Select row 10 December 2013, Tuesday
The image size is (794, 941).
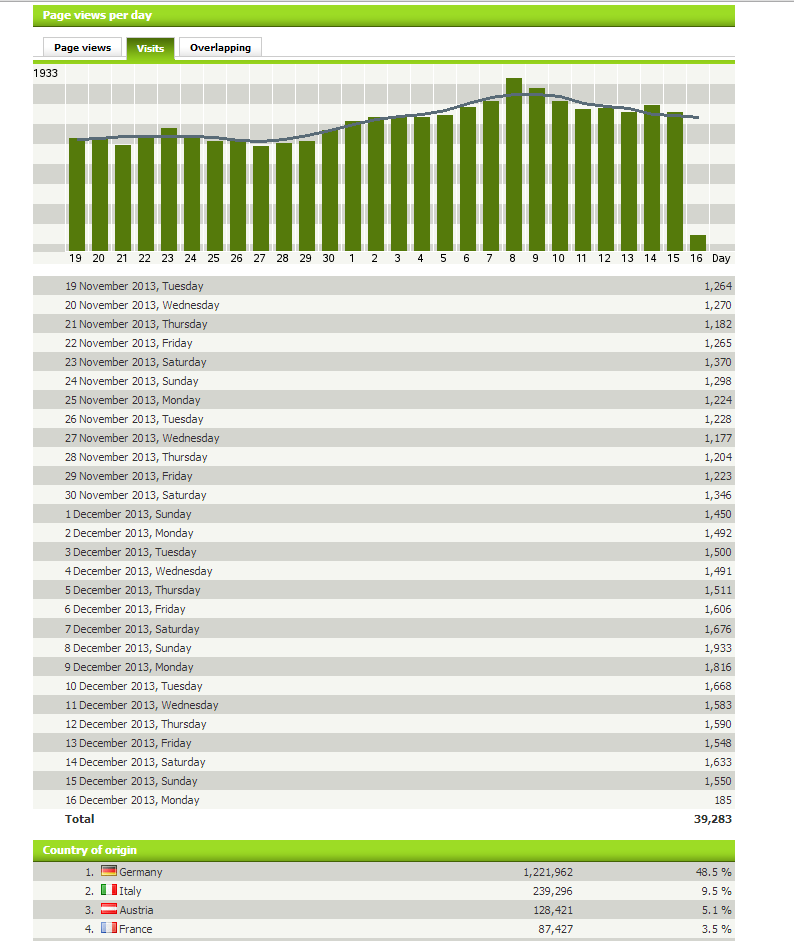383,686
